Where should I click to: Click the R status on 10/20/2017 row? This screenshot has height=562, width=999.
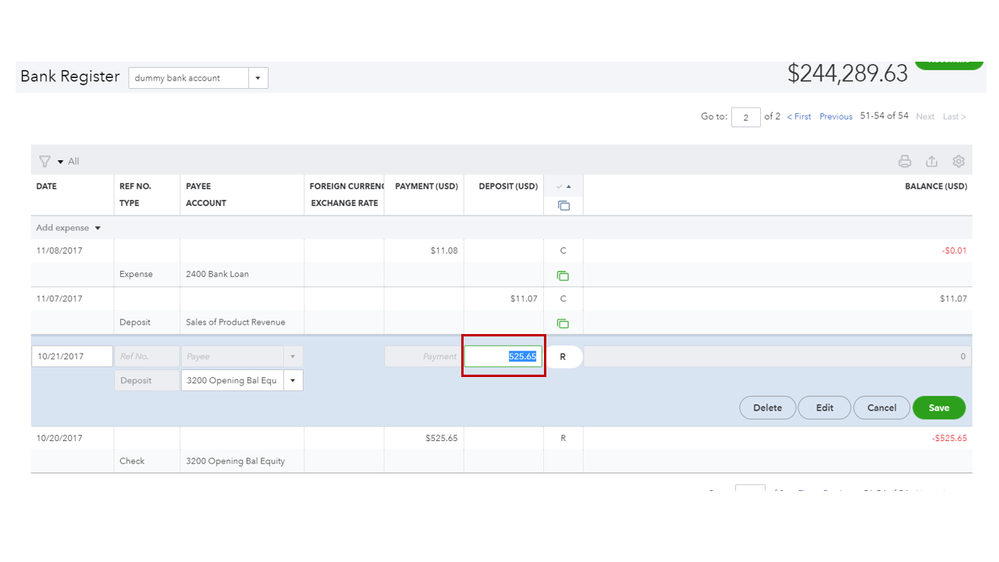(563, 438)
